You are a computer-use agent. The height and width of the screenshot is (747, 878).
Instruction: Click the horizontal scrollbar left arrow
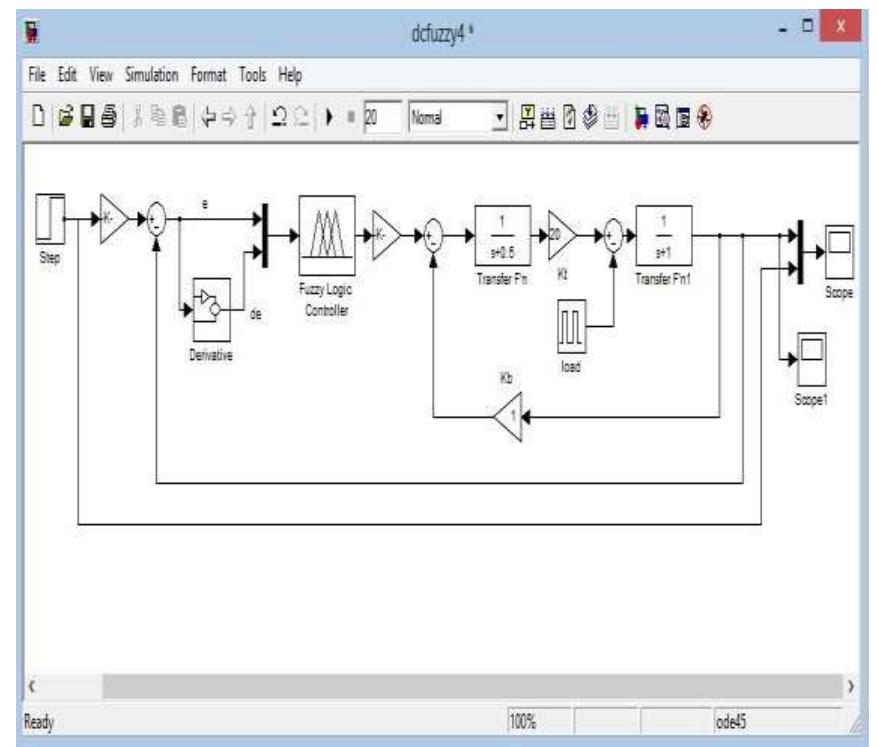tap(32, 686)
